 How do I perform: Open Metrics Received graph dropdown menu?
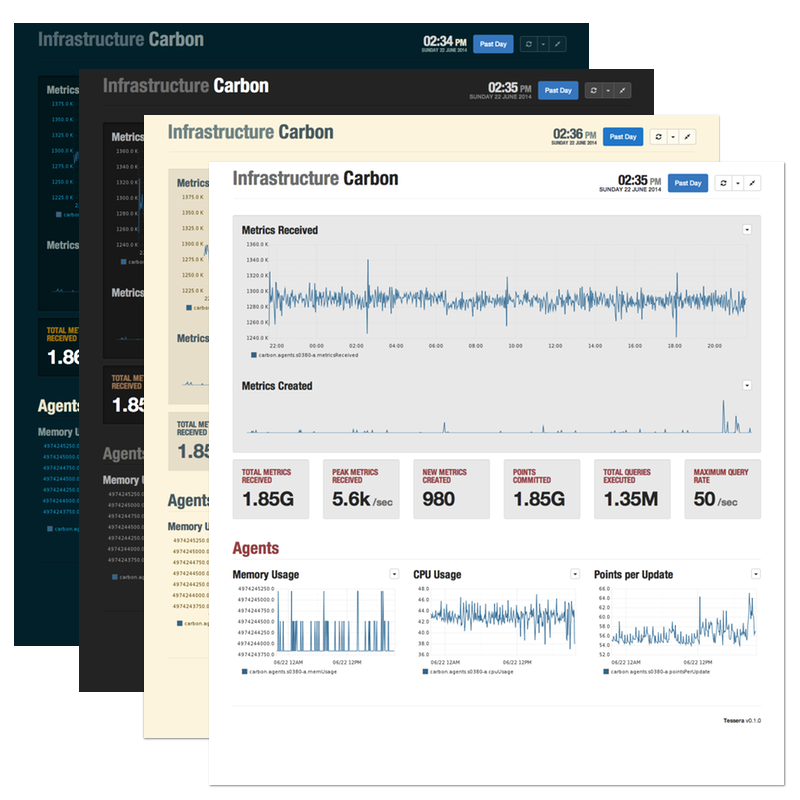(x=747, y=229)
